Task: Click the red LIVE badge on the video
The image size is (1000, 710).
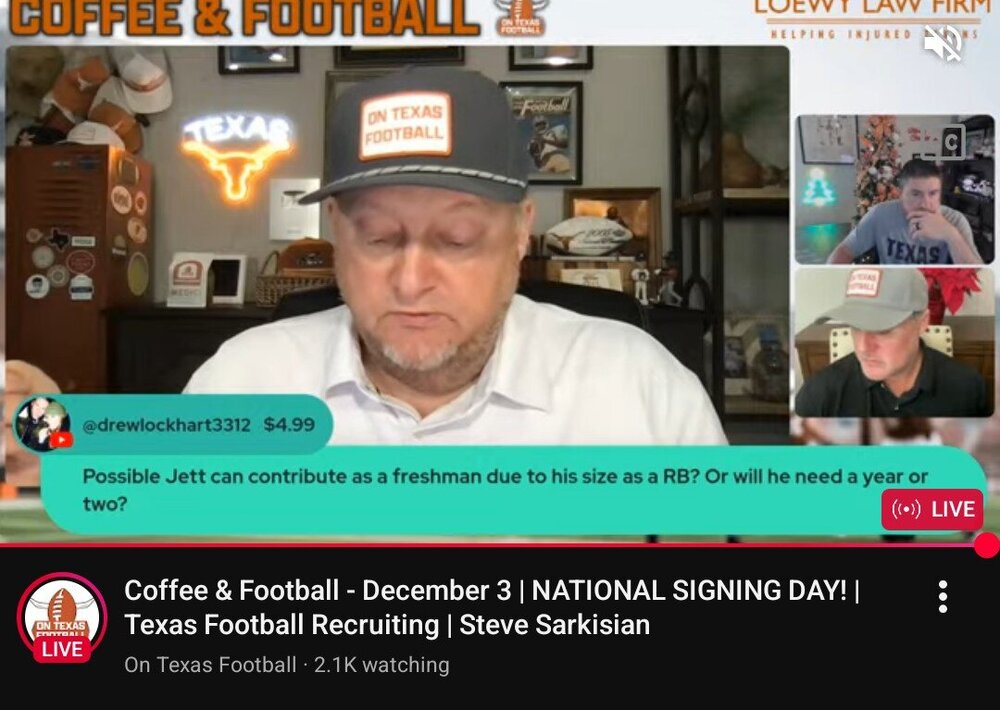Action: pos(932,509)
